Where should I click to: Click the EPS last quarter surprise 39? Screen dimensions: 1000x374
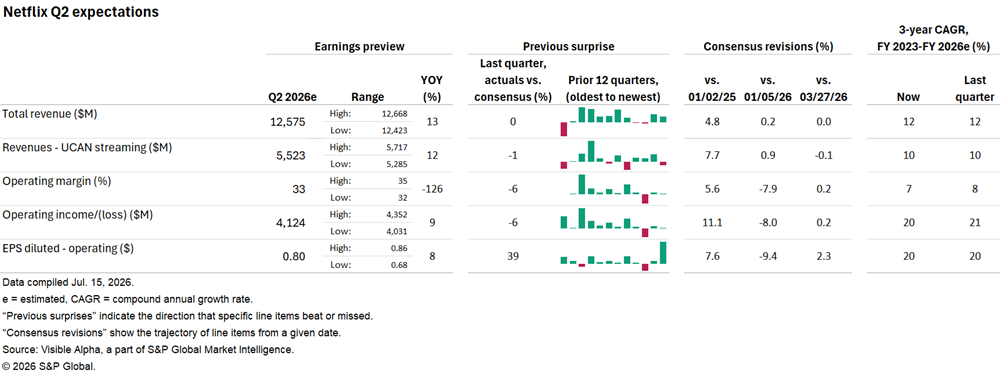click(513, 256)
